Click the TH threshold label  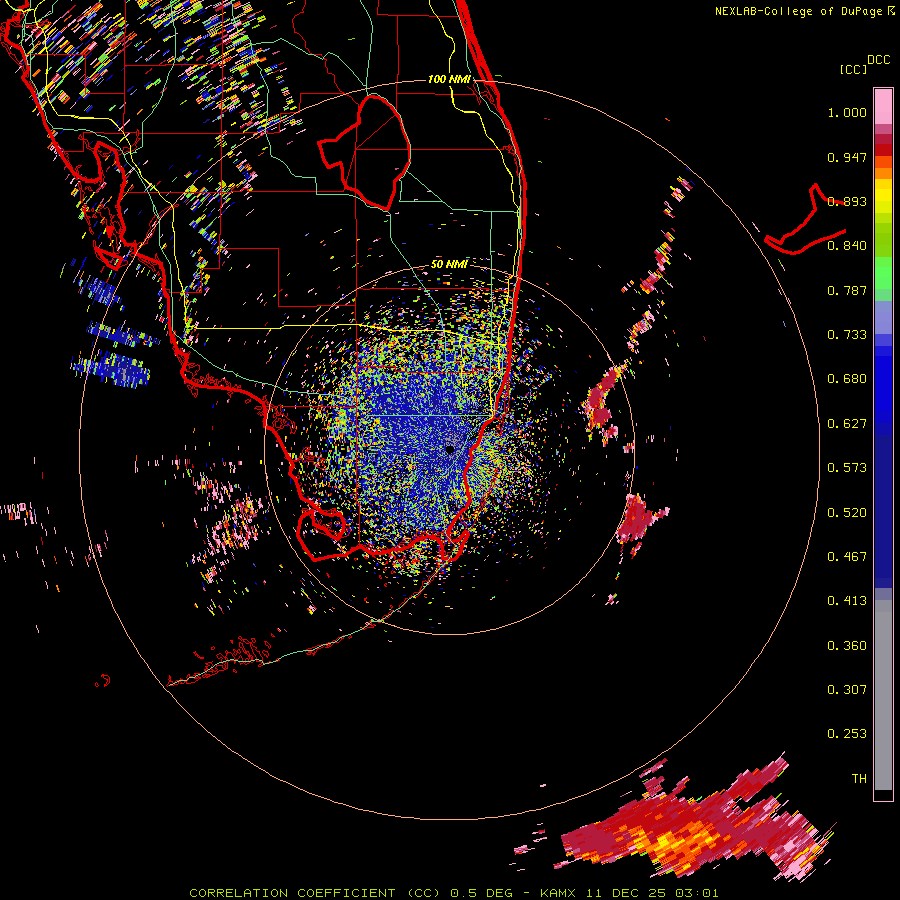[859, 779]
